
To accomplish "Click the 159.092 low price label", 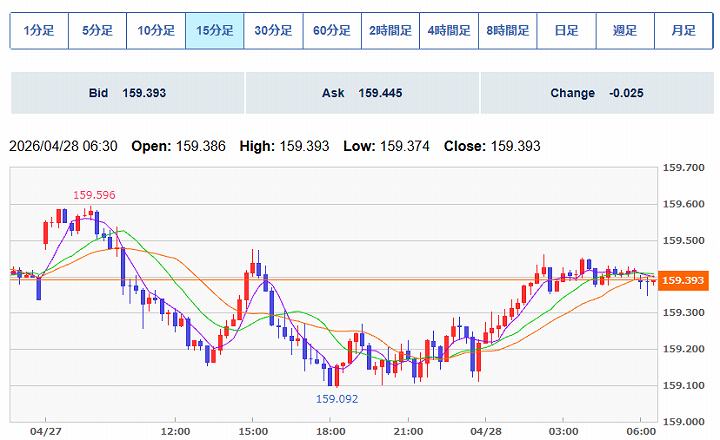I will coord(337,398).
